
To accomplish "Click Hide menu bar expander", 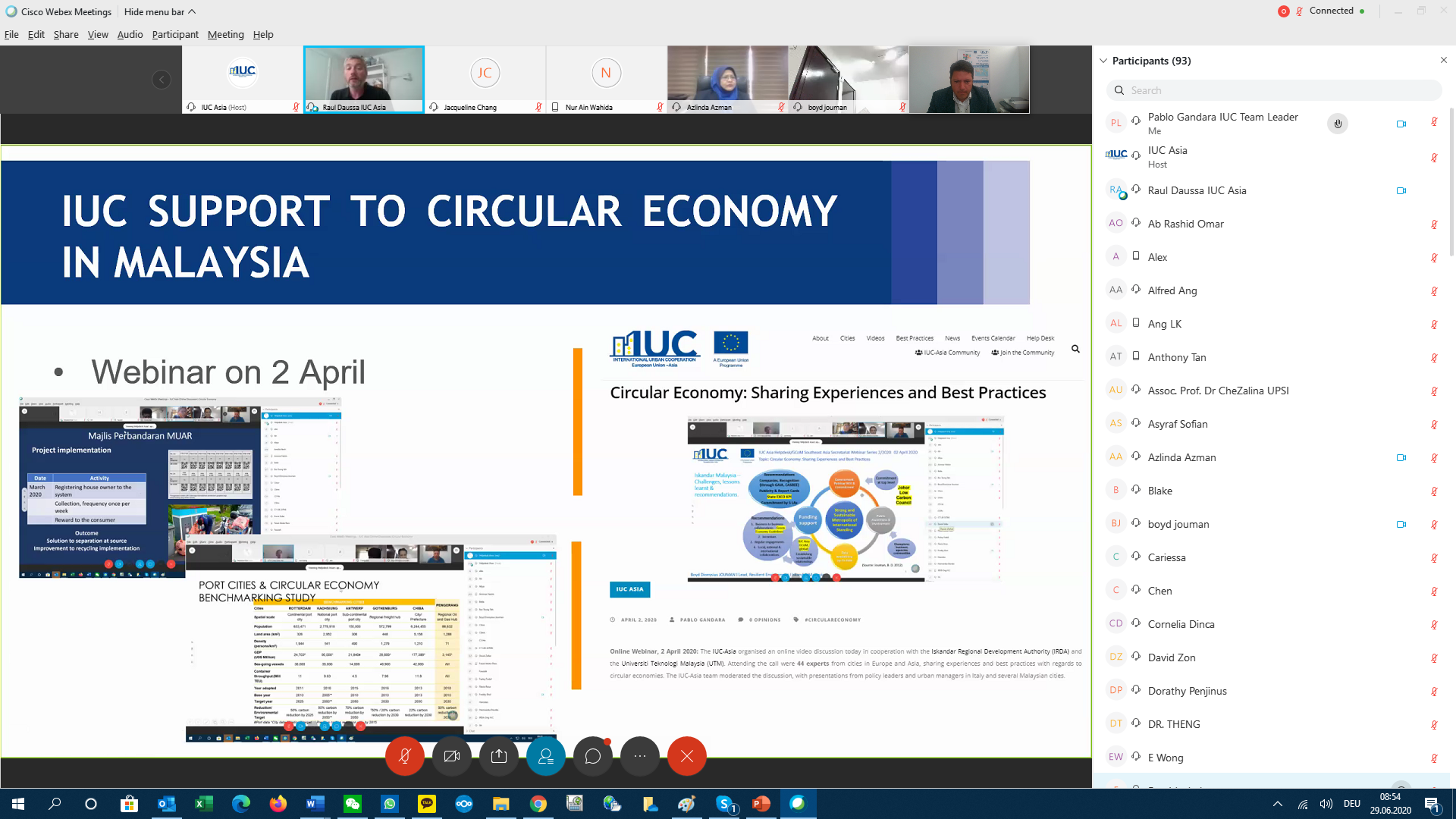I will (160, 11).
